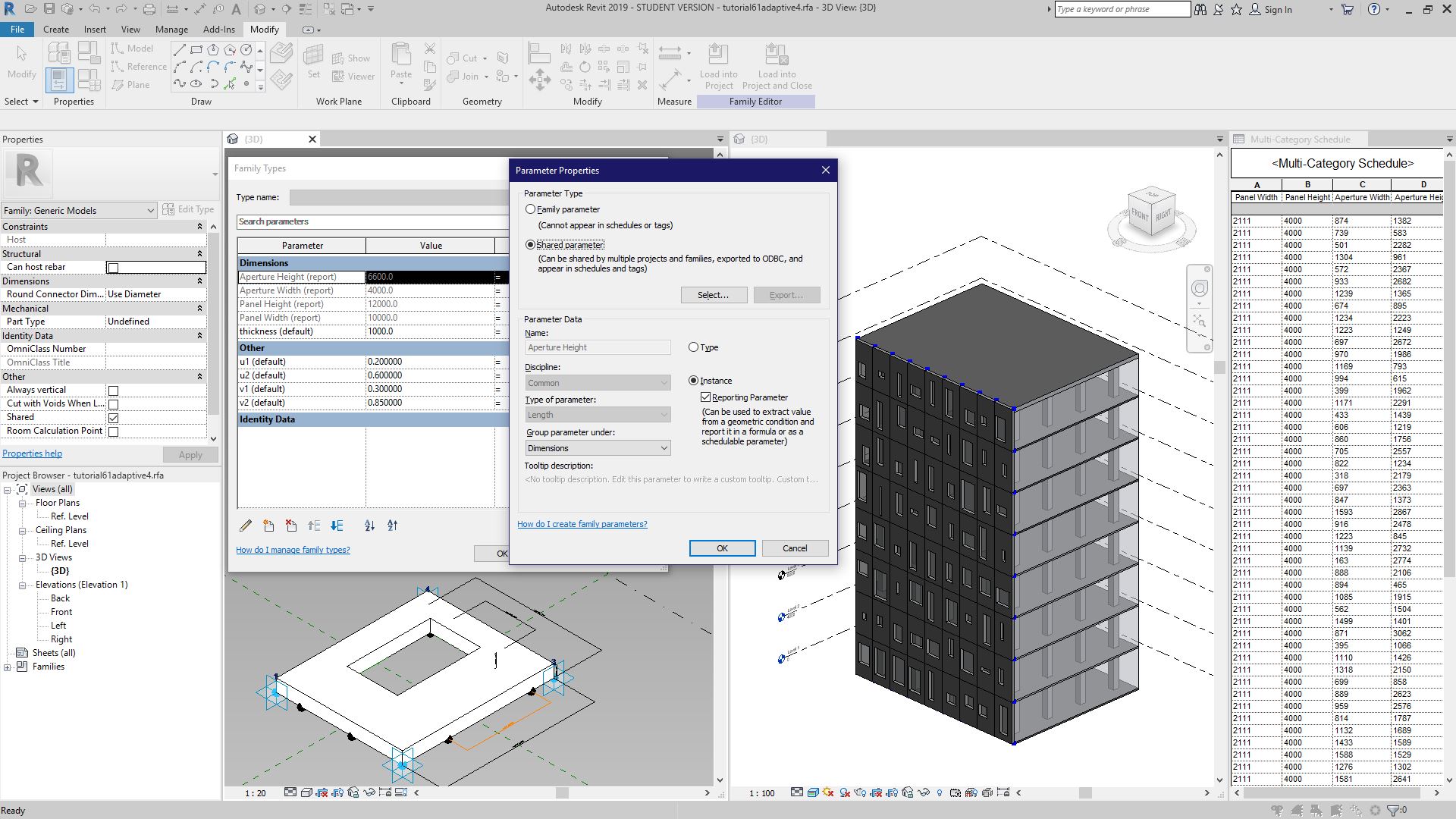Enable the Always vertical checkbox
The image size is (1456, 819).
(x=113, y=391)
